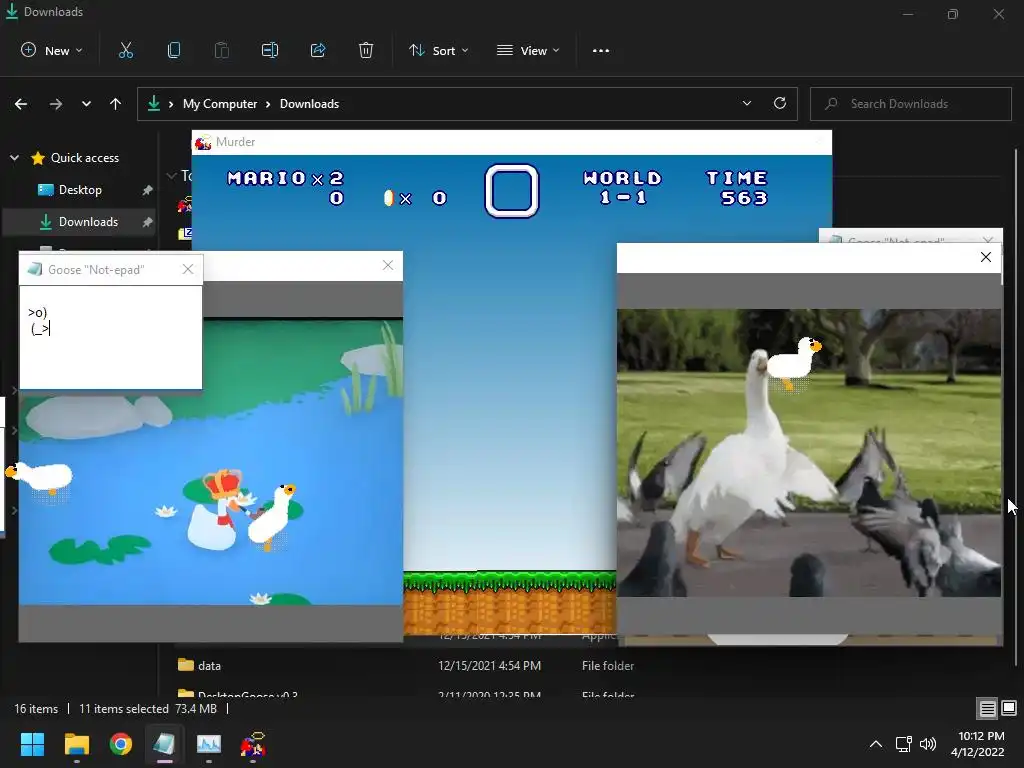Viewport: 1024px width, 768px height.
Task: Close the goose and pigeons photo window
Action: coord(986,257)
